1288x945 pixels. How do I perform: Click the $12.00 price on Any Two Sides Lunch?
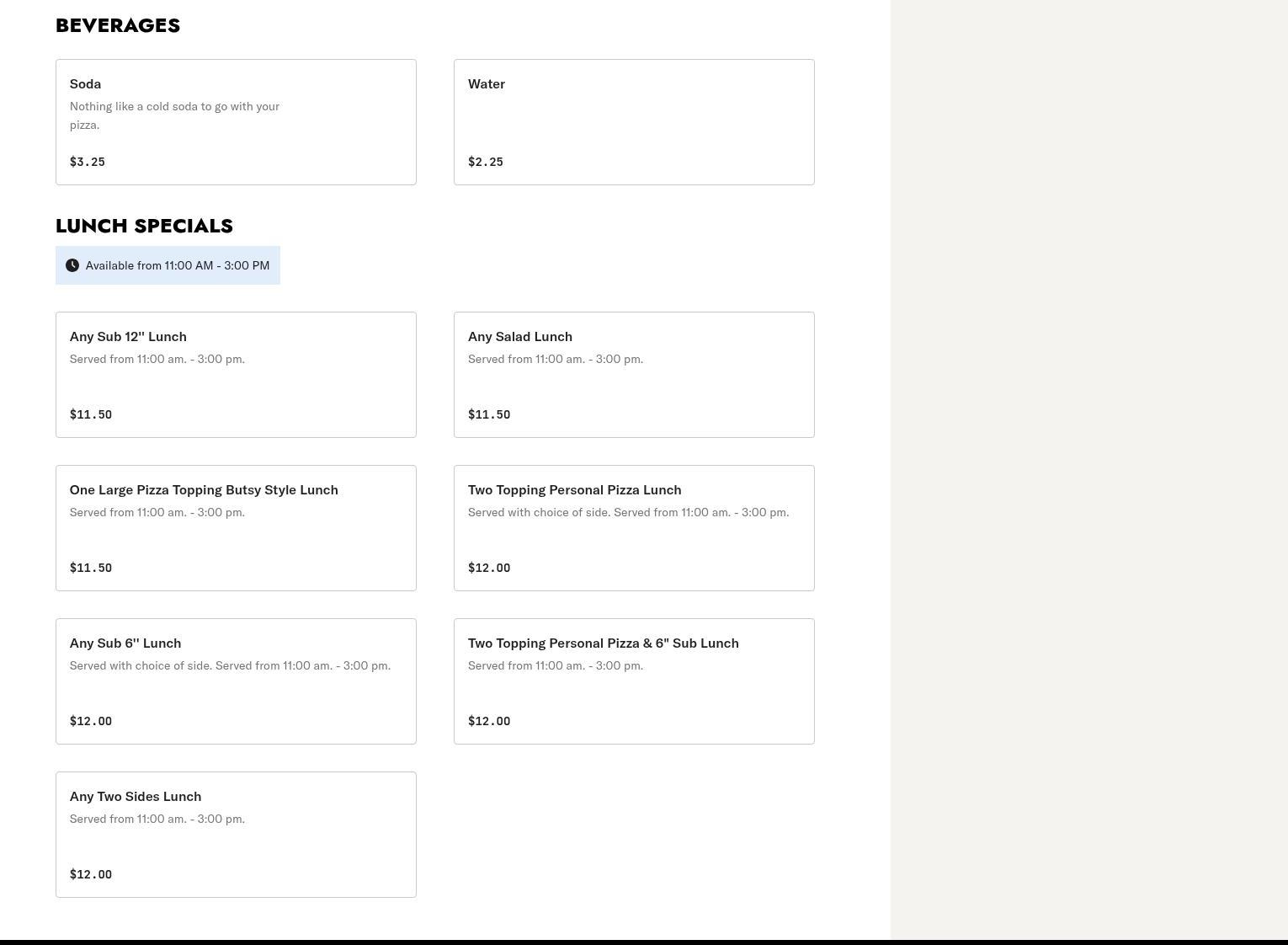tap(91, 874)
